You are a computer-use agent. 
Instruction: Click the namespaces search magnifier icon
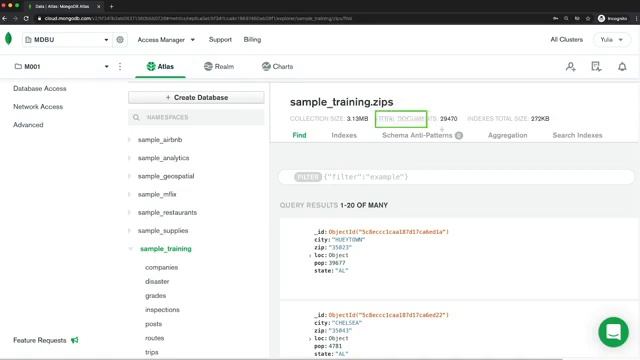click(136, 118)
